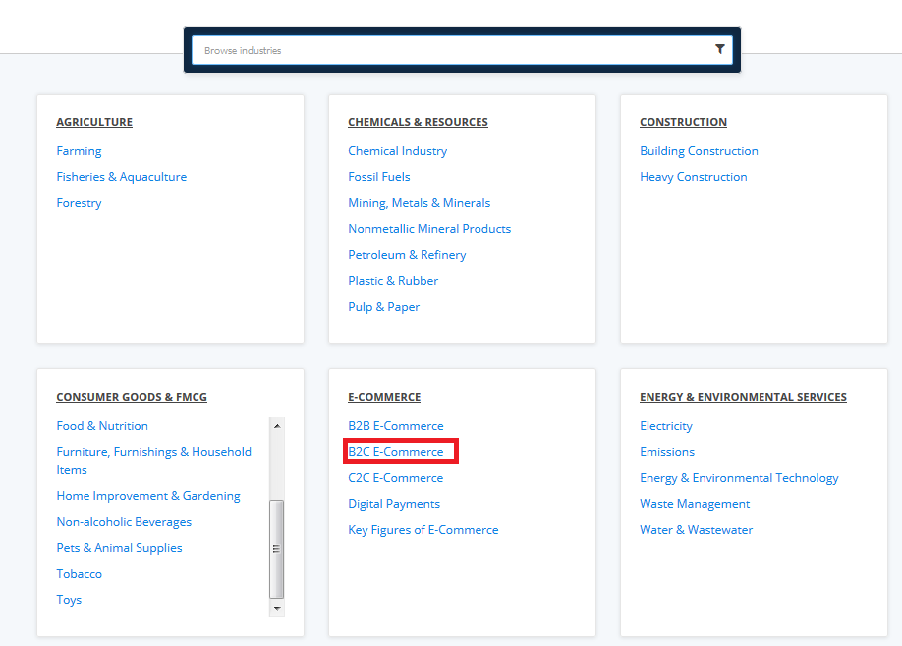
Task: Click Water & Wastewater link
Action: point(697,530)
